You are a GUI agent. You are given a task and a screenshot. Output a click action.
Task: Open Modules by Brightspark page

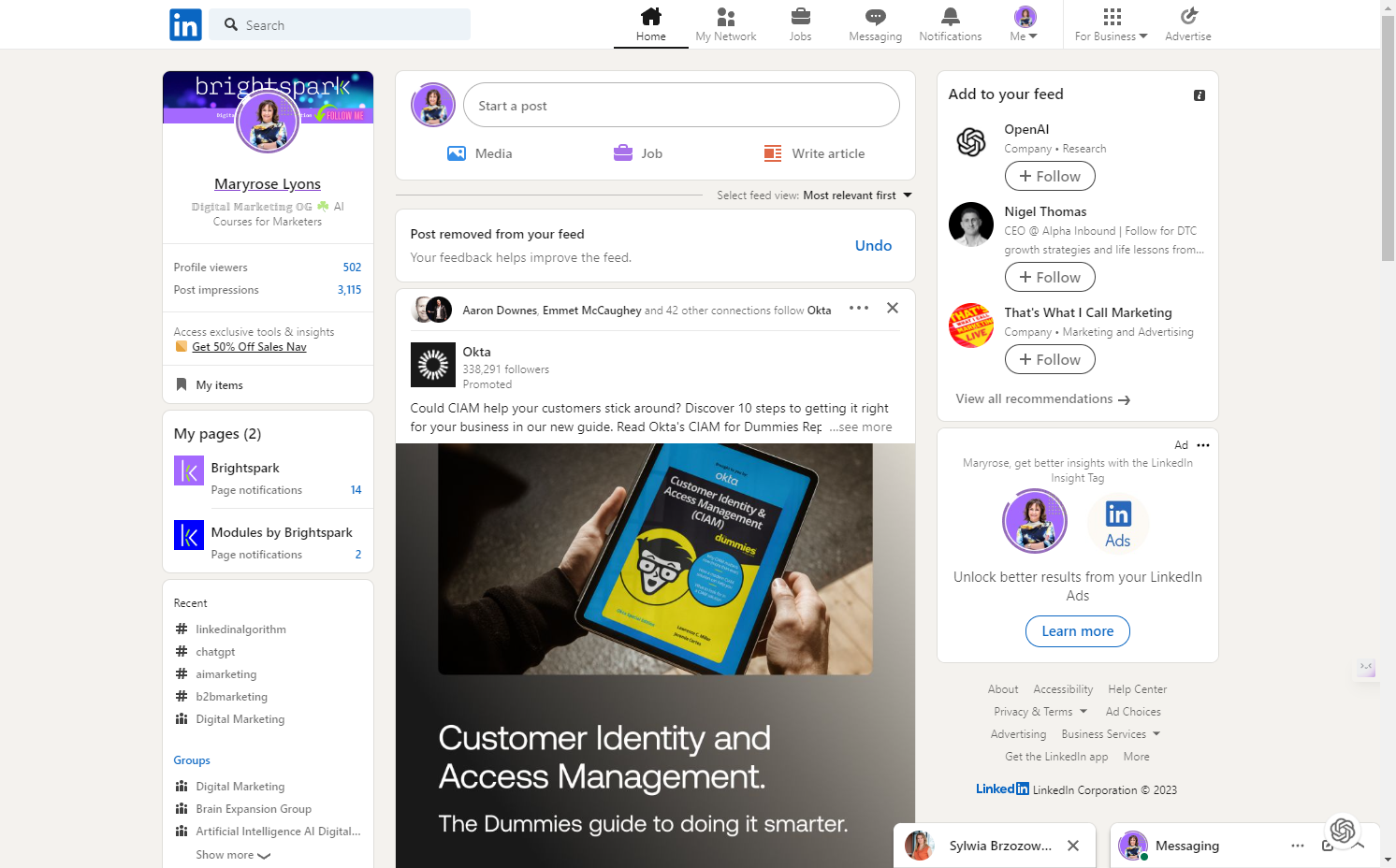coord(282,532)
